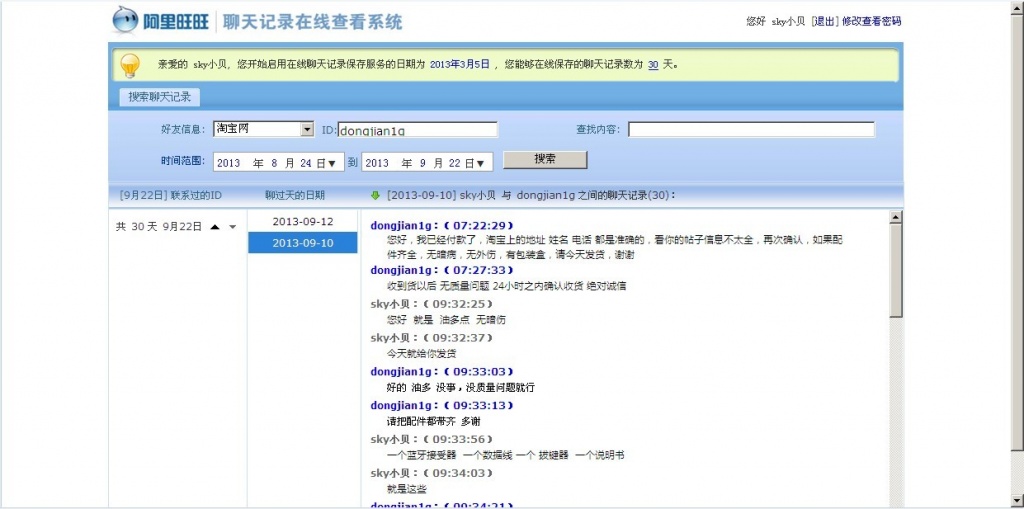The width and height of the screenshot is (1024, 509).
Task: Click the message 请把配件都带齐 多谢
Action: click(434, 421)
